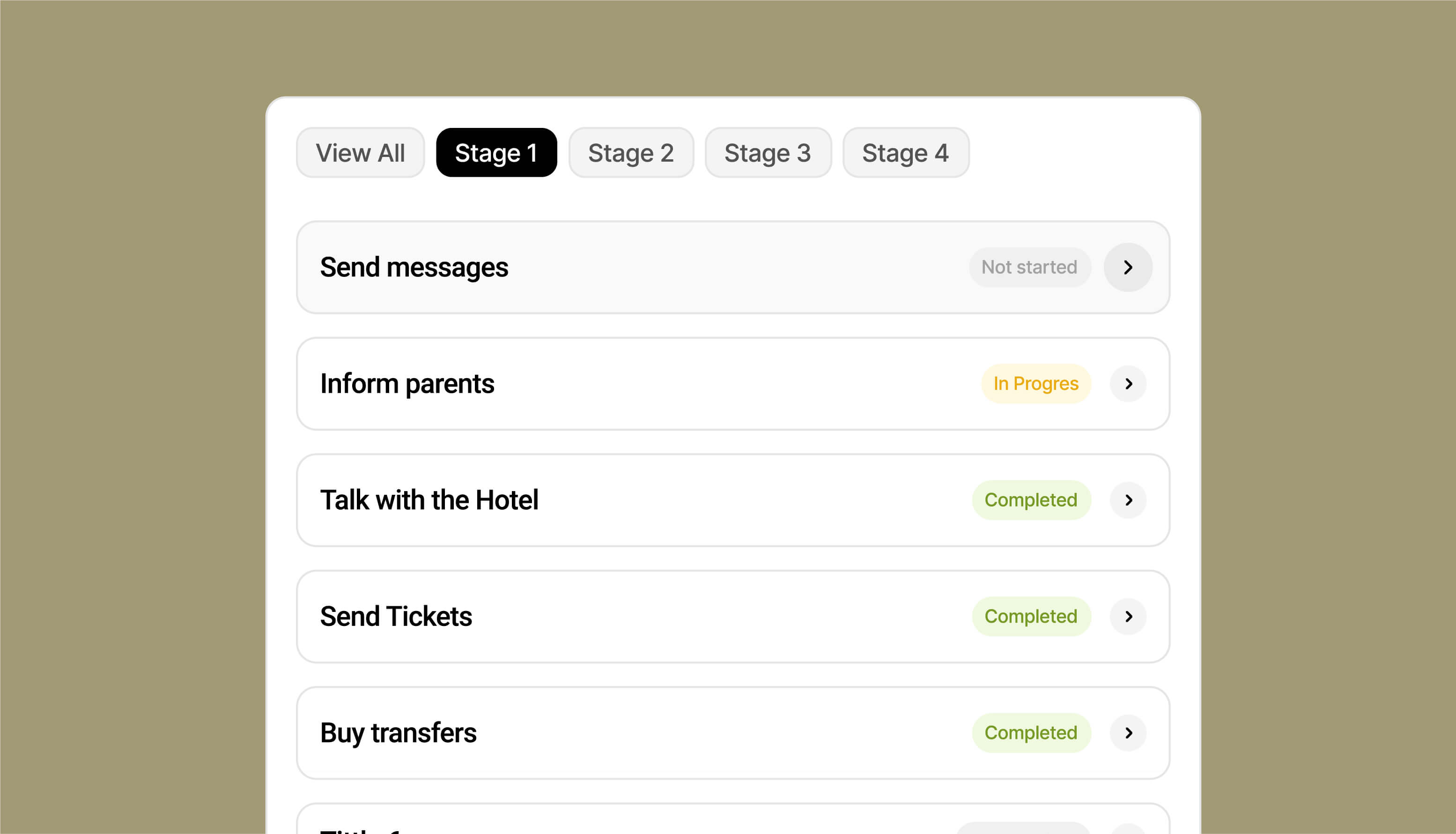Click the In Progres status badge
This screenshot has height=834, width=1456.
coord(1035,383)
